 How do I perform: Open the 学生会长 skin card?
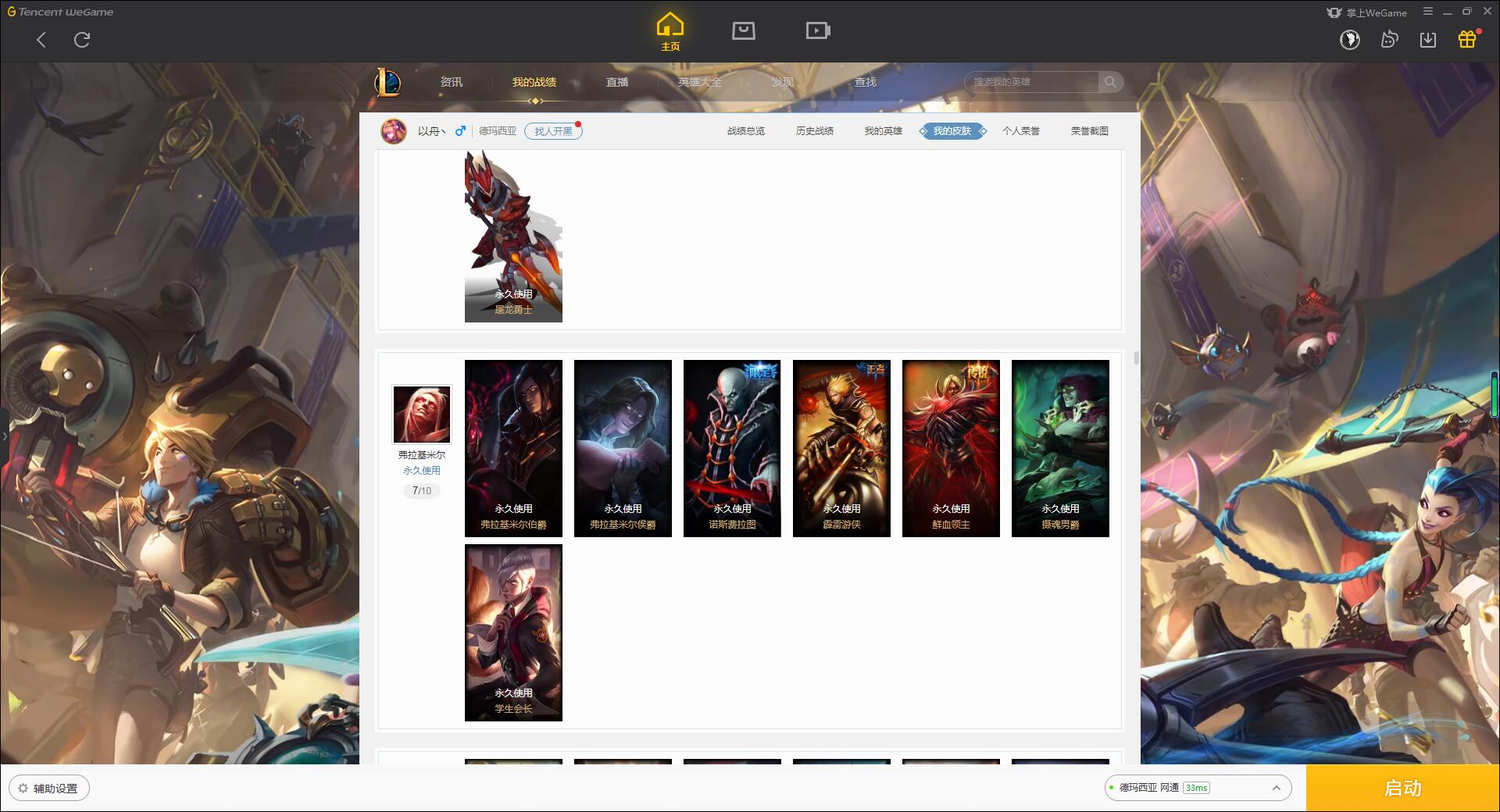click(x=513, y=632)
